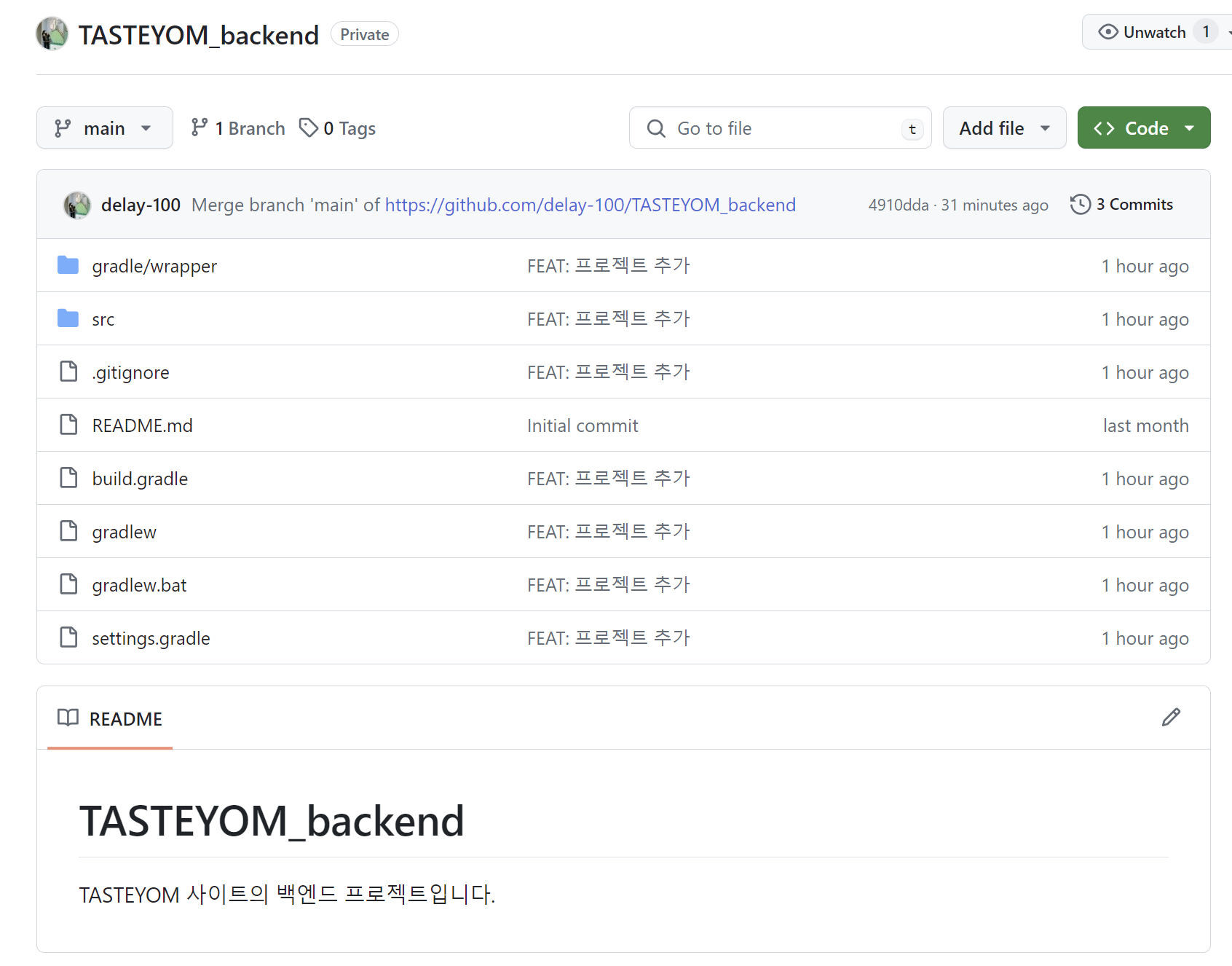
Task: Click the delay-100 commit author avatar
Action: click(x=77, y=205)
